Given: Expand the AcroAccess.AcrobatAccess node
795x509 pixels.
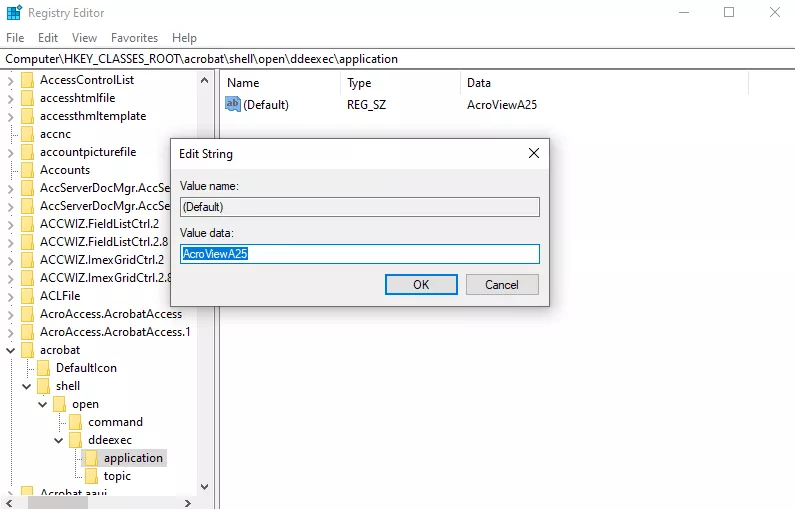Looking at the screenshot, I should click(x=11, y=314).
